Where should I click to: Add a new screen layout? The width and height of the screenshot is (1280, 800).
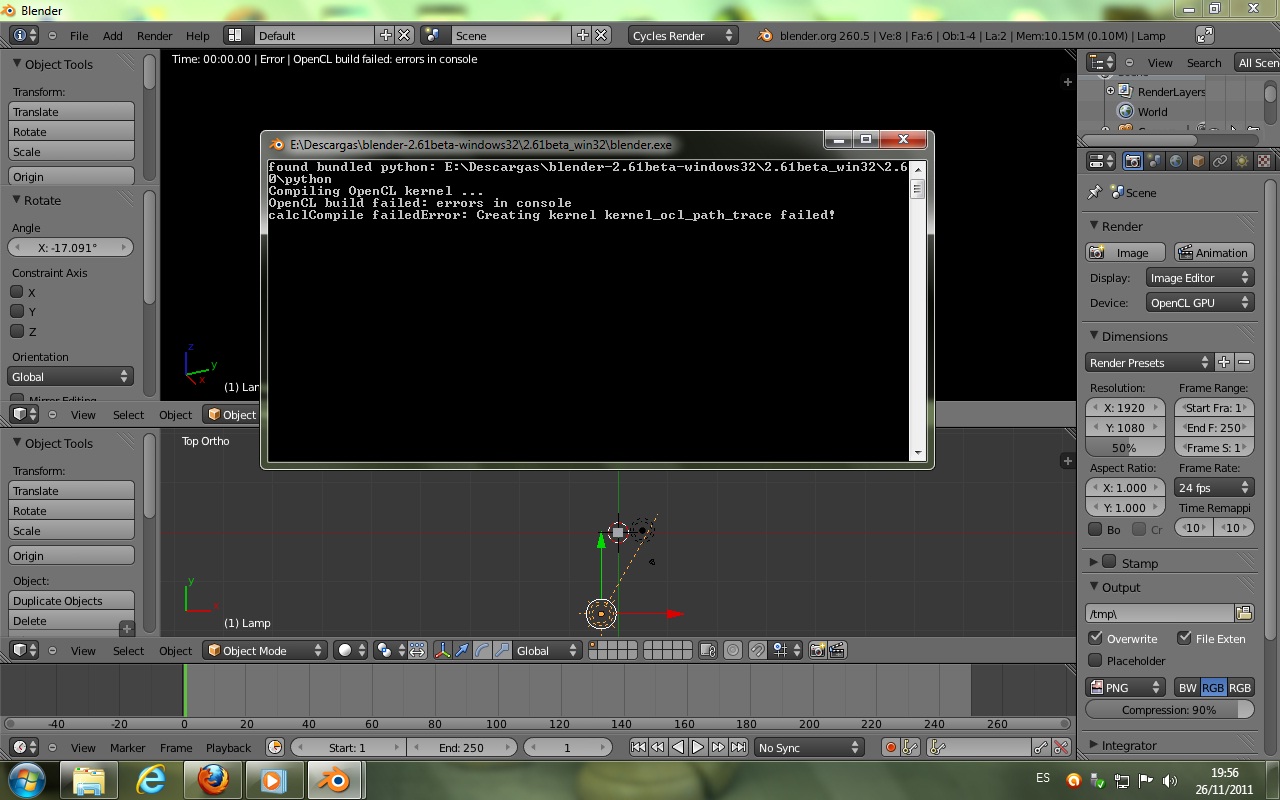386,35
